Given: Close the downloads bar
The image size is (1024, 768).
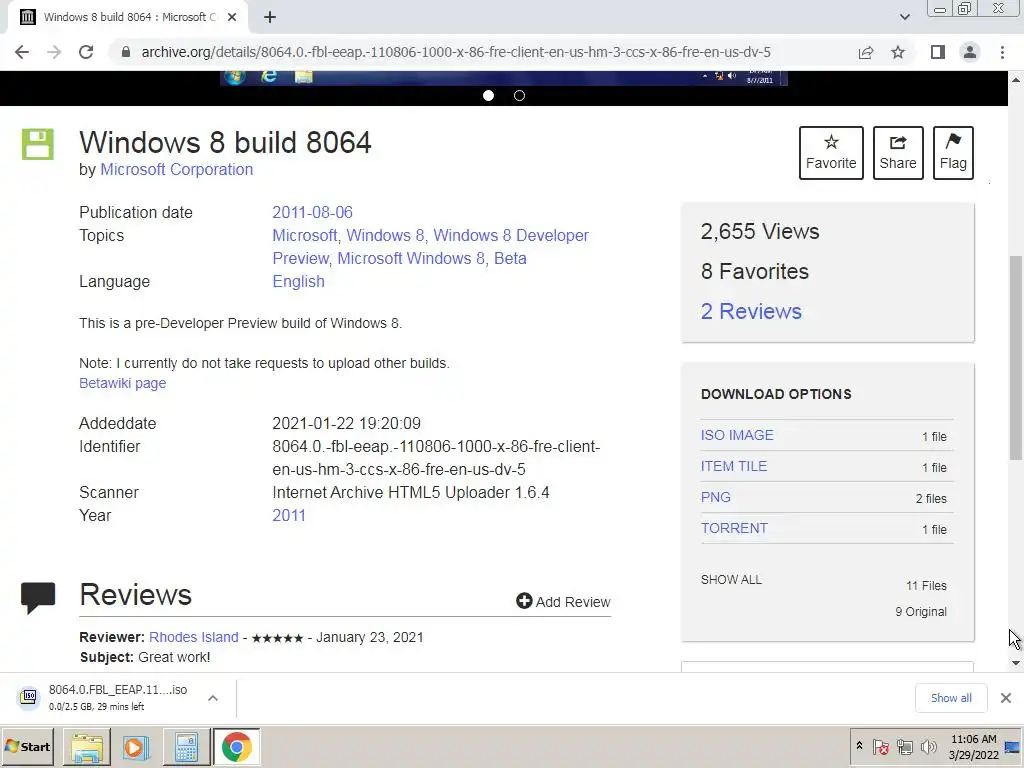Looking at the screenshot, I should [1006, 698].
